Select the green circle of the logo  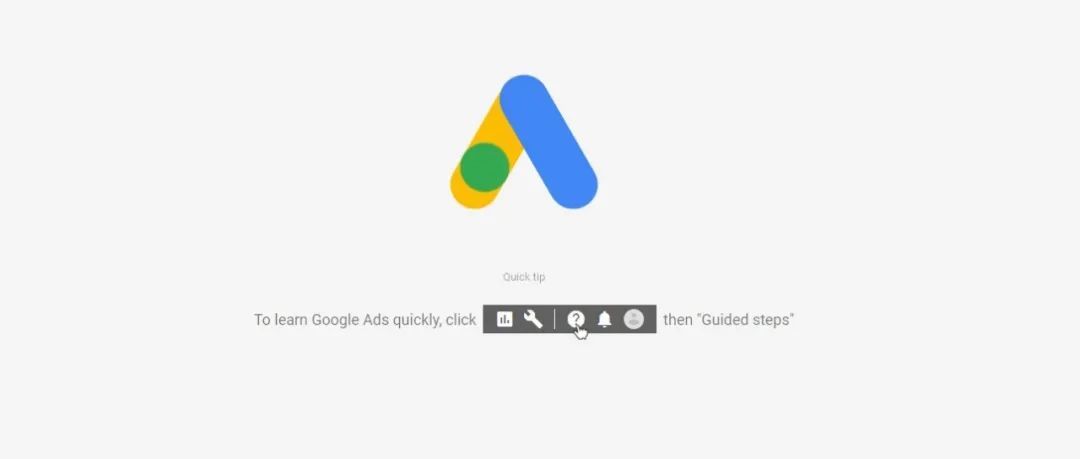click(x=484, y=167)
